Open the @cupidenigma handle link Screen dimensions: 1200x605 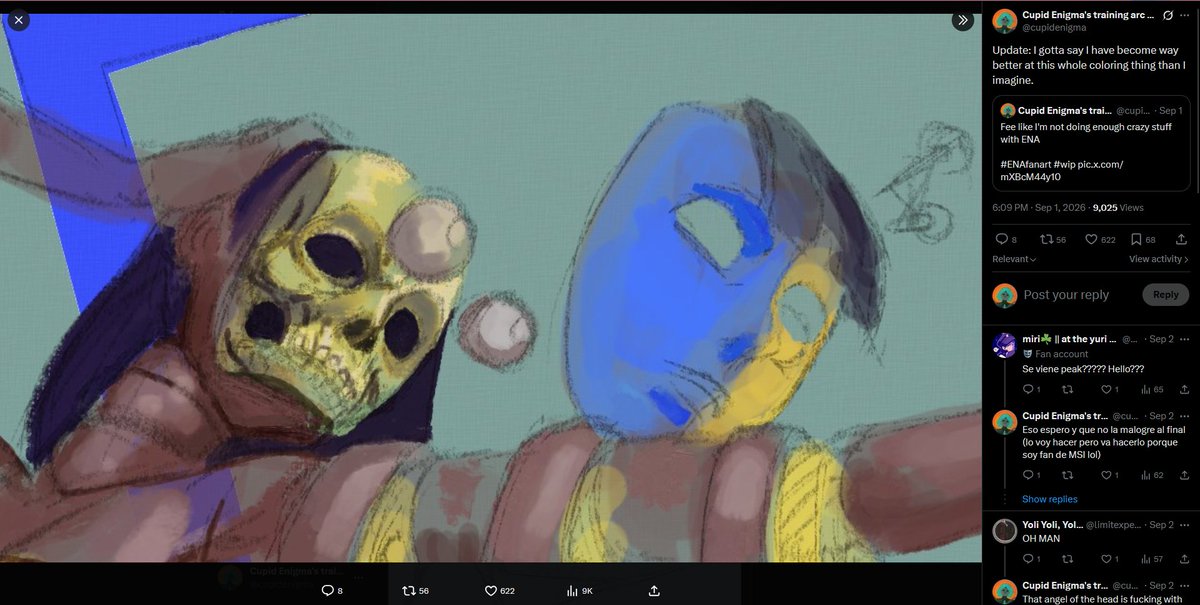point(1054,28)
